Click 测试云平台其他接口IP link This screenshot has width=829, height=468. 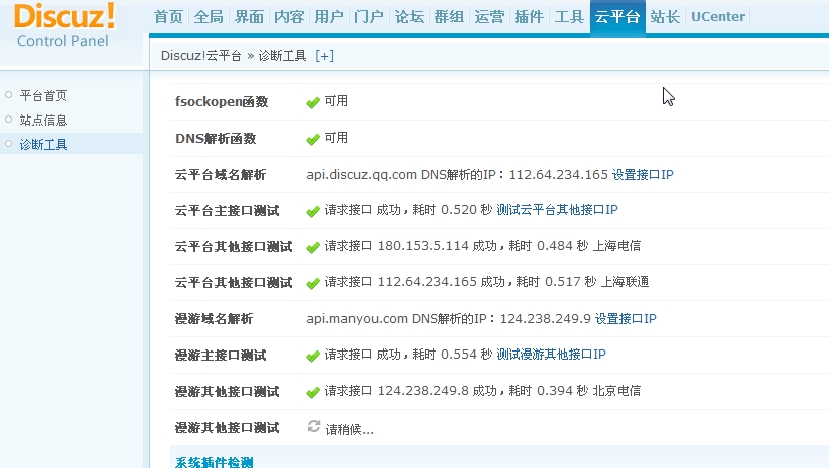click(x=557, y=210)
